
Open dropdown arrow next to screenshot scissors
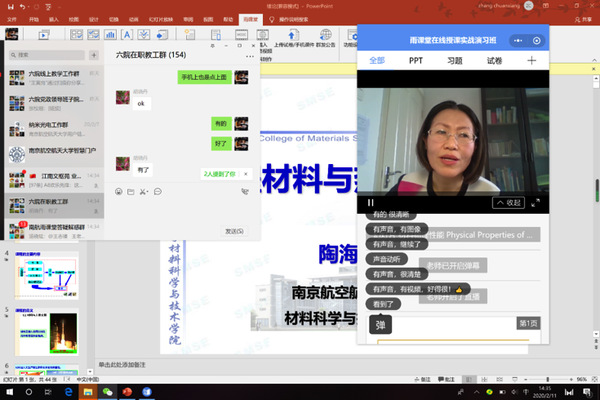pyautogui.click(x=150, y=190)
